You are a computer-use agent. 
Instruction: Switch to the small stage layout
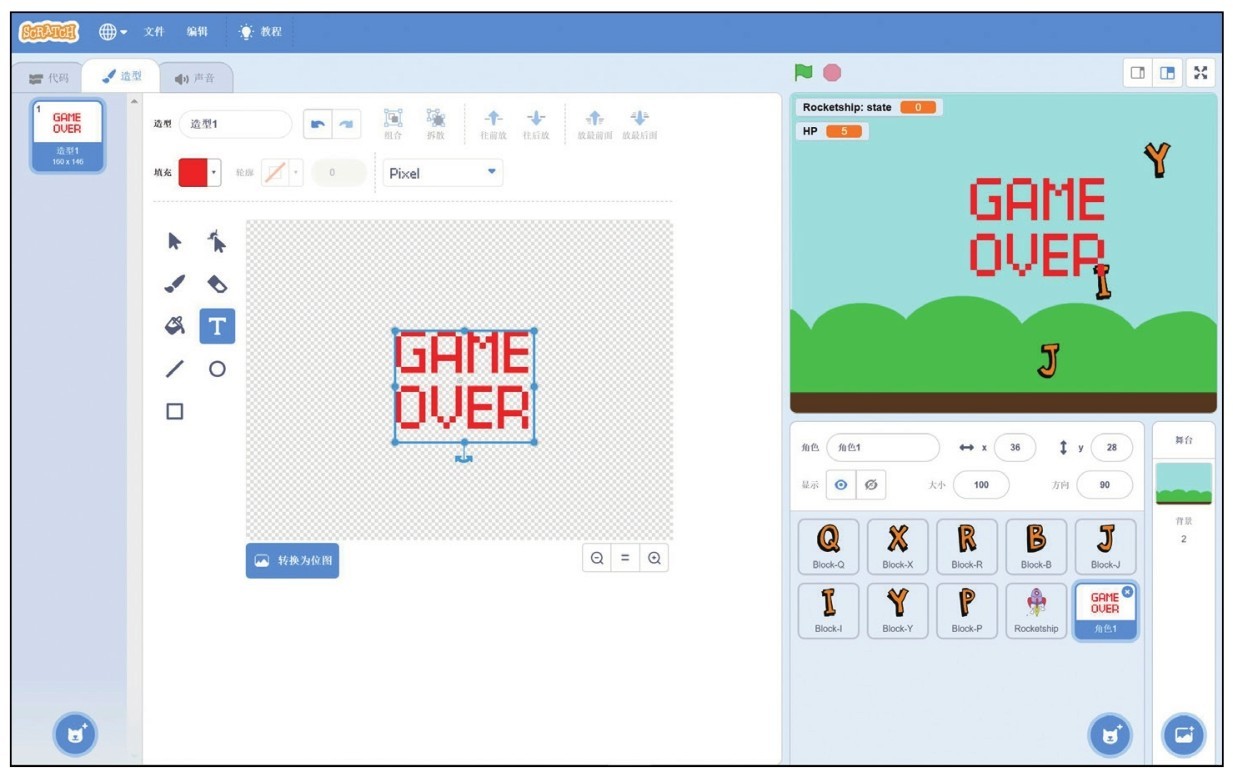(x=1138, y=73)
